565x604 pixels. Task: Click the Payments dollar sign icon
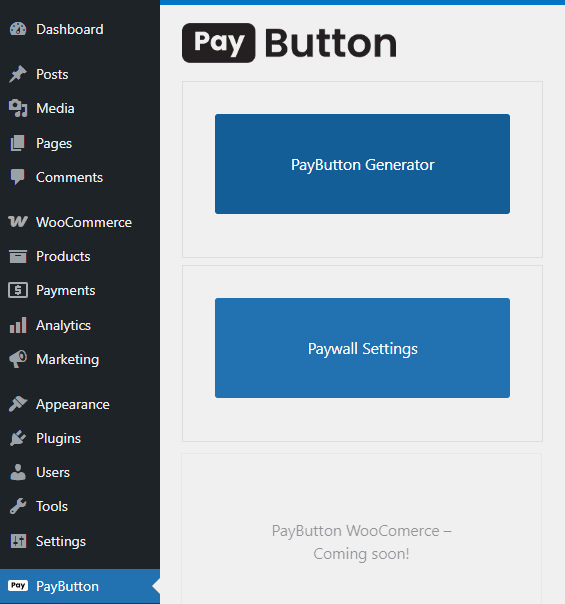18,290
